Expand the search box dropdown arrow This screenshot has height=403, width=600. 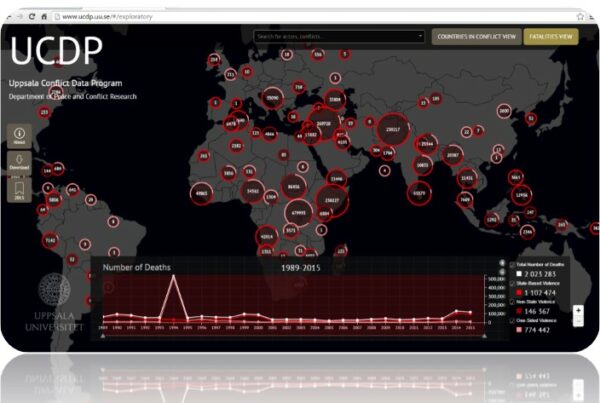pyautogui.click(x=420, y=36)
